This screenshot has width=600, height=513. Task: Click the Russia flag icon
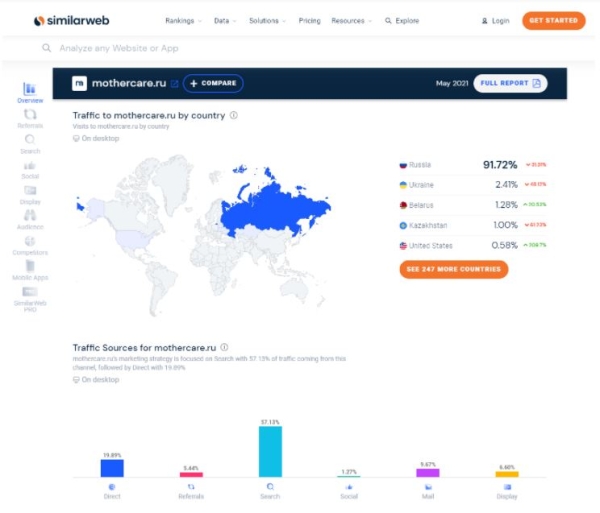[x=403, y=165]
